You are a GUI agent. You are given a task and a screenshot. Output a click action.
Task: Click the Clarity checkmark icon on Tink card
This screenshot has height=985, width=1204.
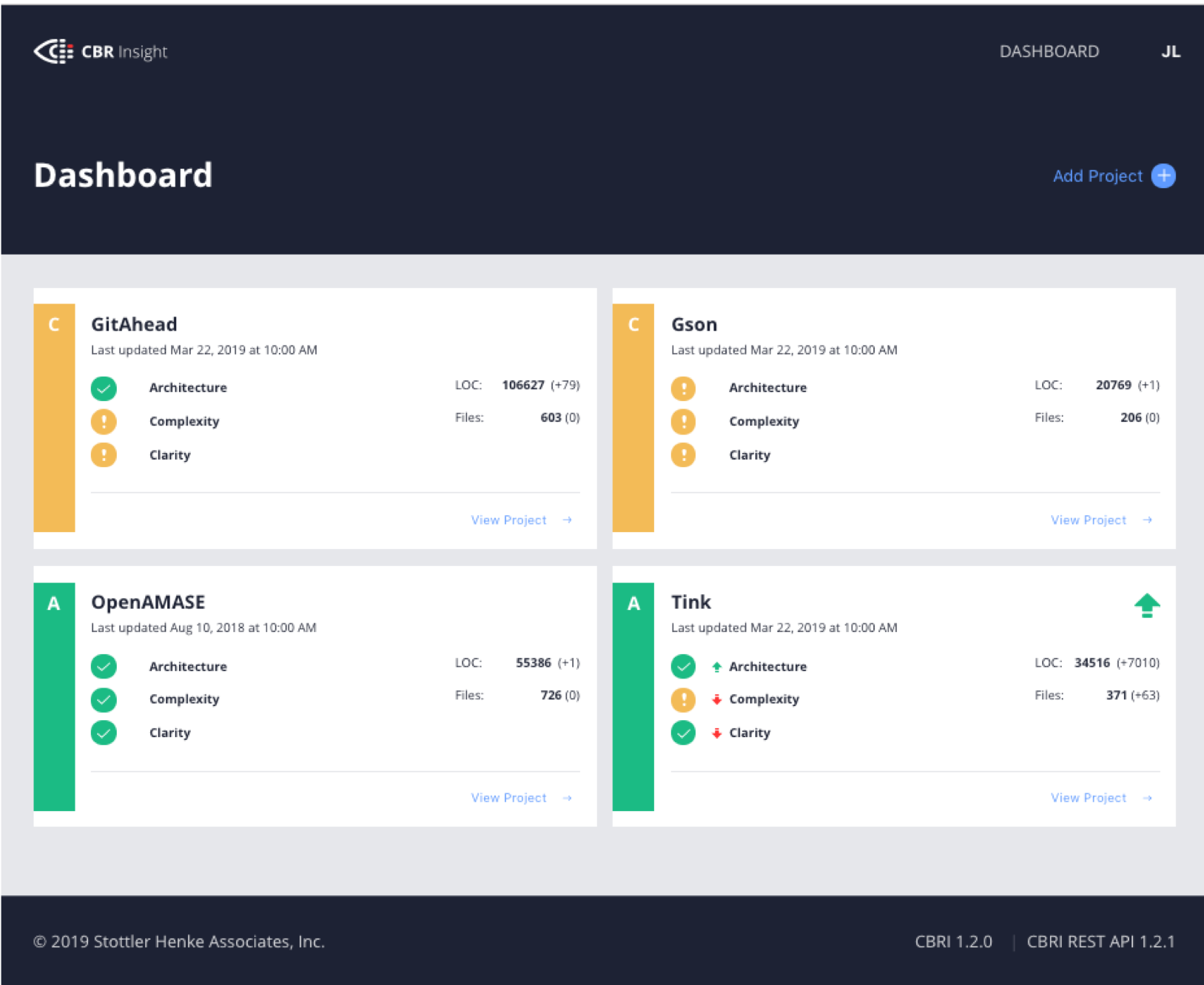pyautogui.click(x=683, y=733)
